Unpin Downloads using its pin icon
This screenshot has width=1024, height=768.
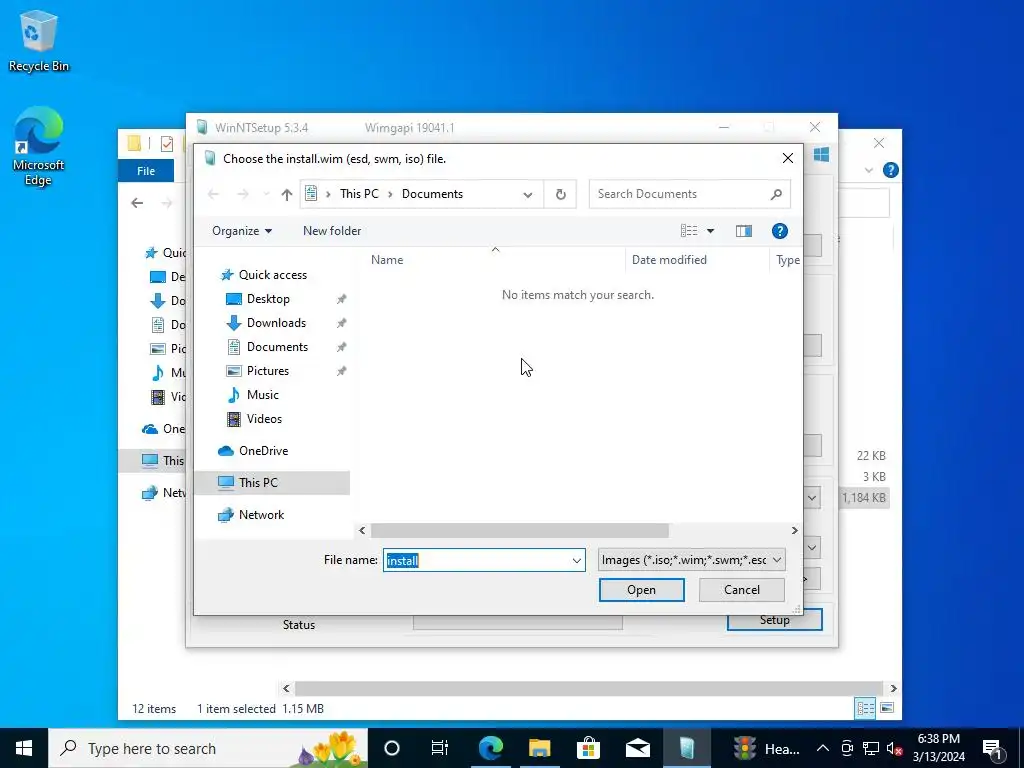coord(341,323)
